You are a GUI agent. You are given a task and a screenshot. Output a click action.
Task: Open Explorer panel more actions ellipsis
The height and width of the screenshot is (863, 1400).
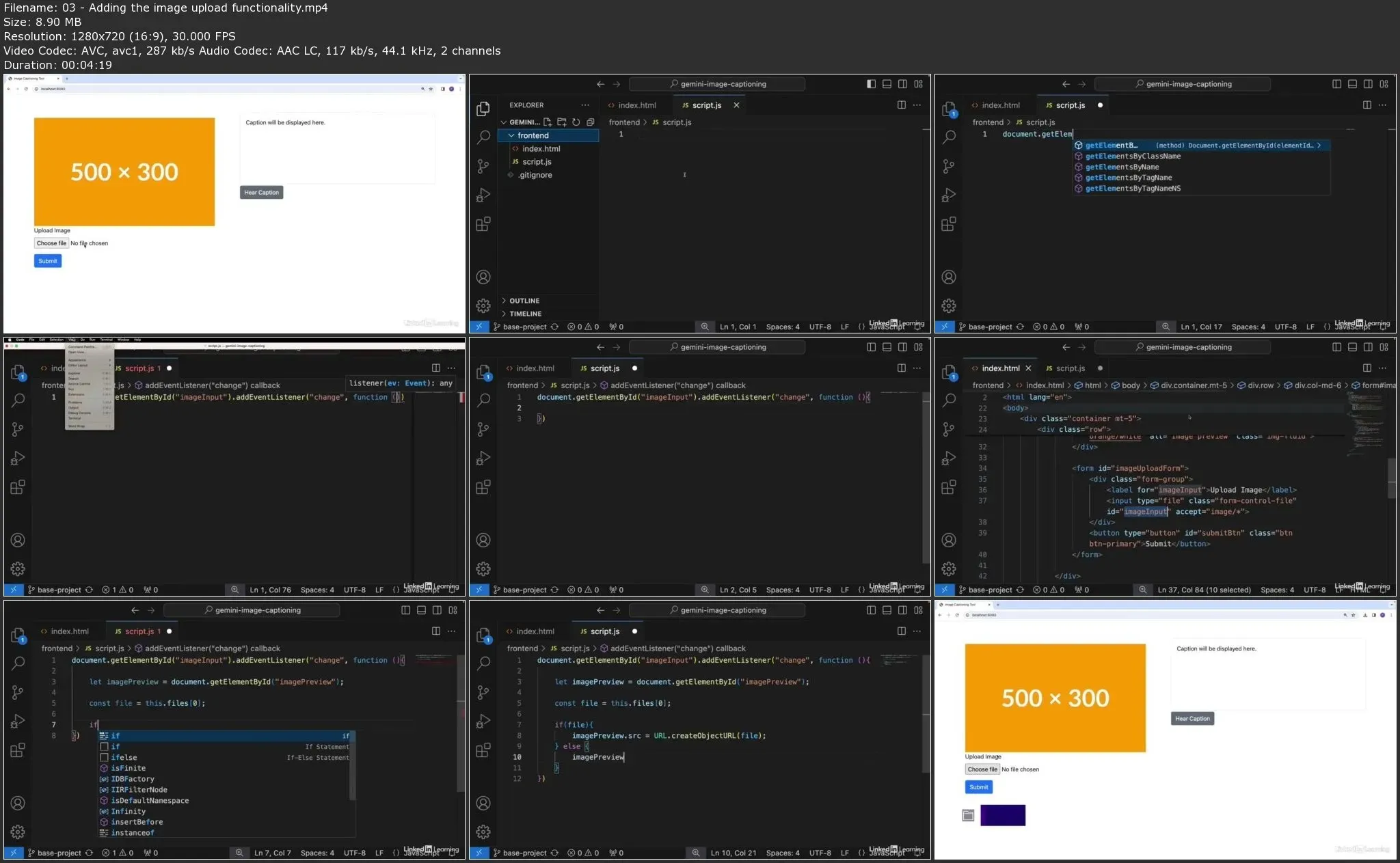click(x=585, y=105)
